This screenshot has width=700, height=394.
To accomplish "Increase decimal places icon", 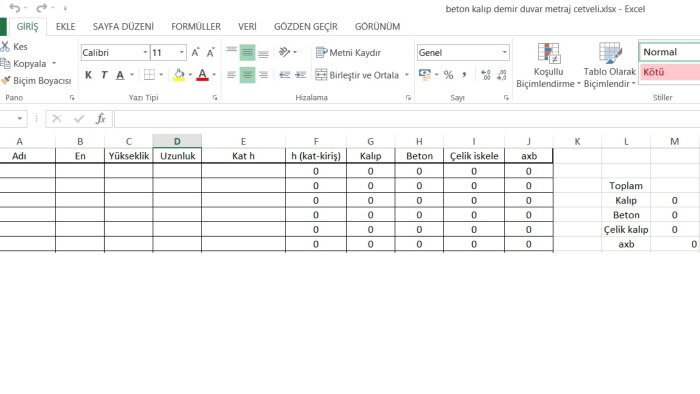I will coord(486,75).
